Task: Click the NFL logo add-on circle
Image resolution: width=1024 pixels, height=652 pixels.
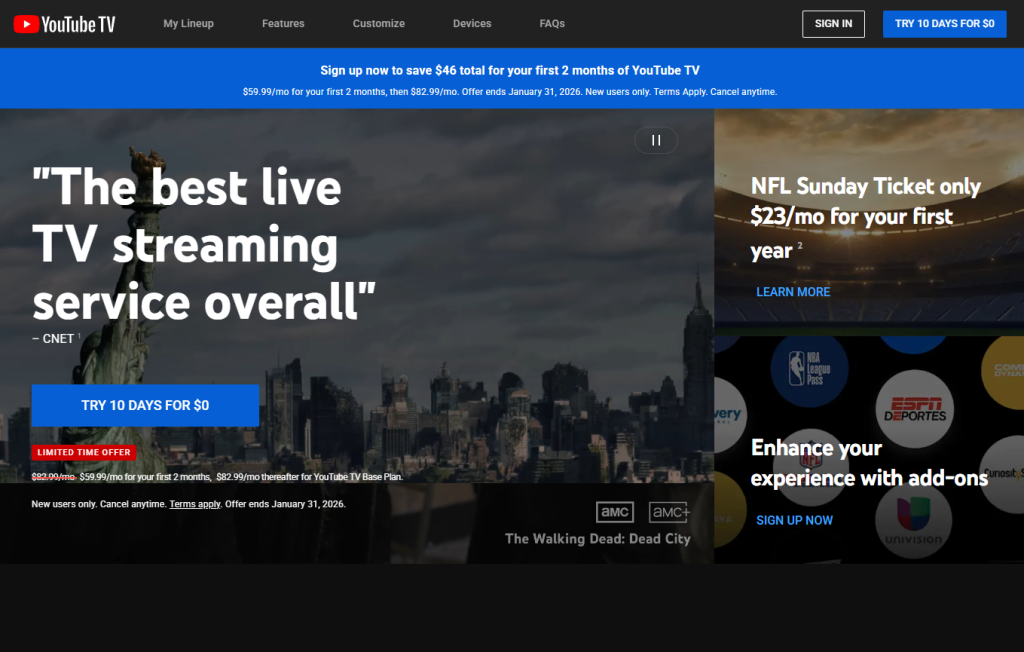Action: (810, 467)
